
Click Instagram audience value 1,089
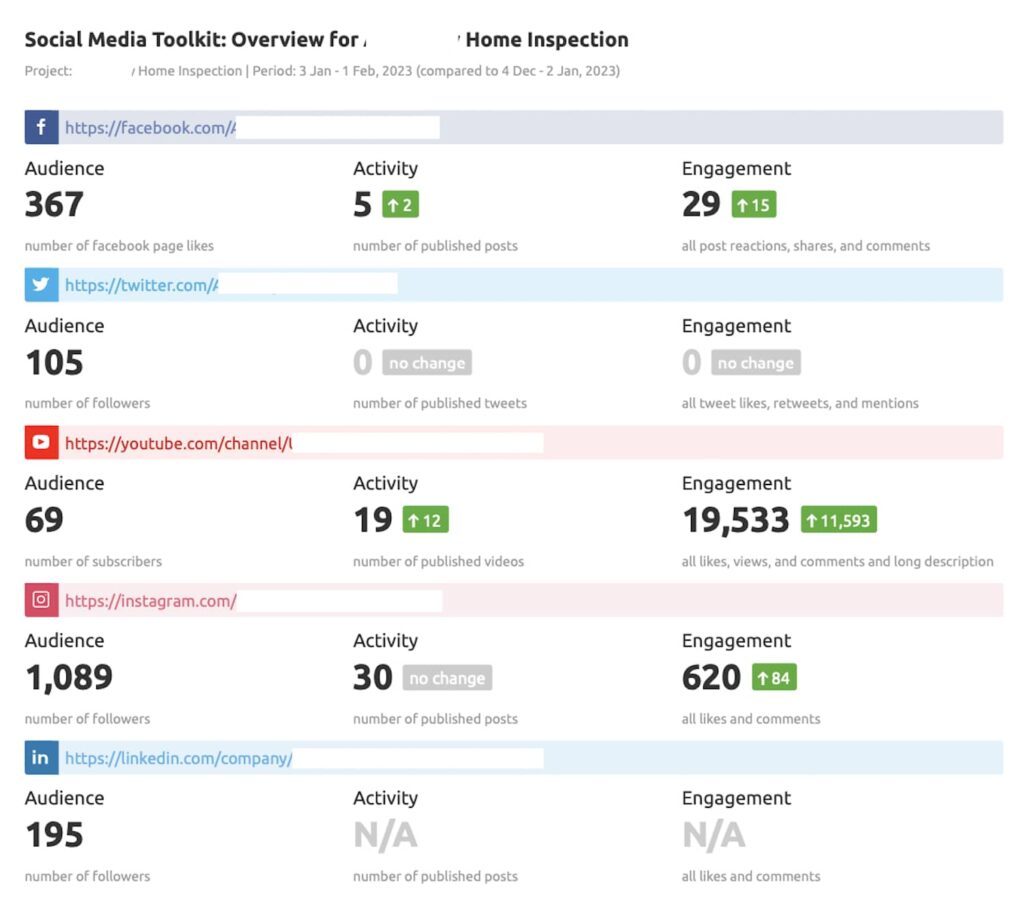tap(69, 678)
